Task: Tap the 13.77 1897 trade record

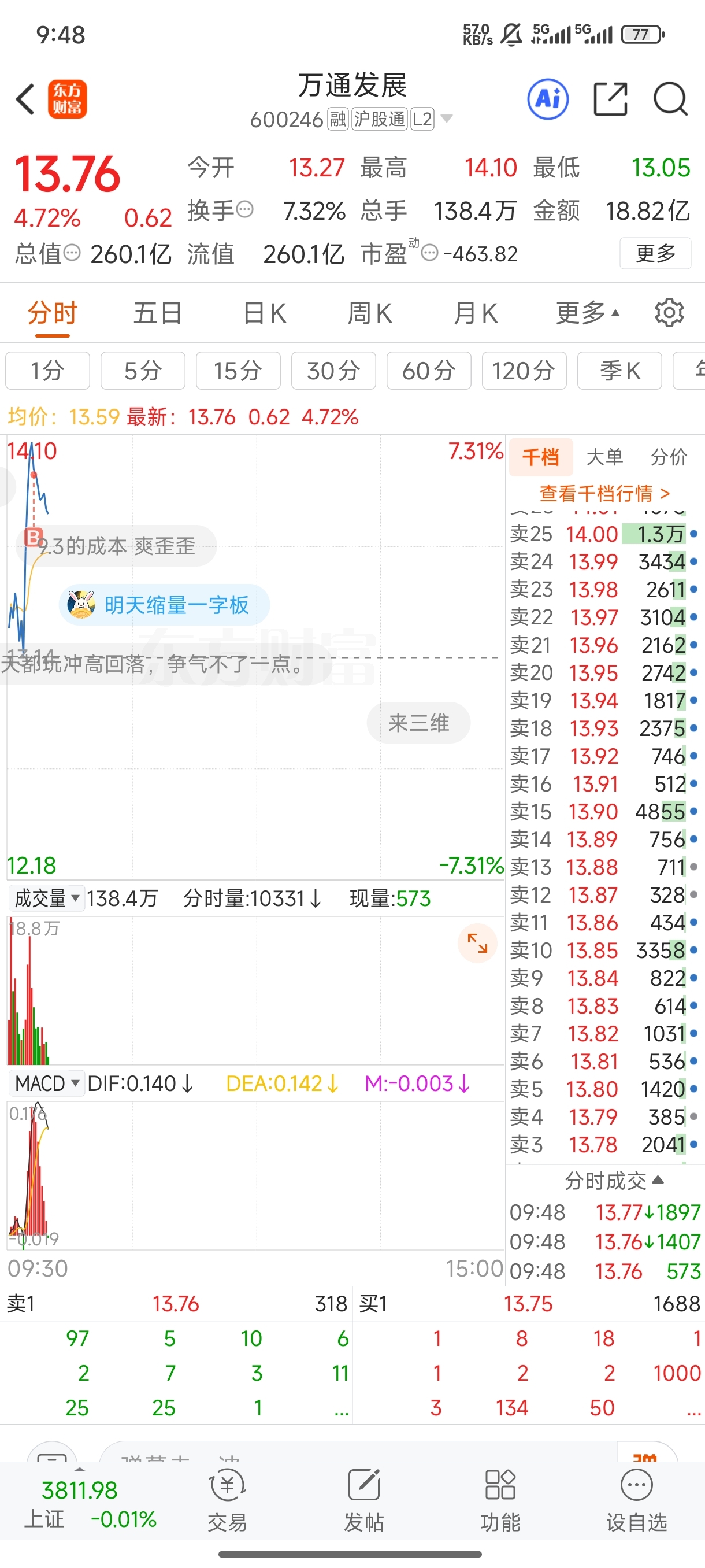Action: tap(605, 1212)
